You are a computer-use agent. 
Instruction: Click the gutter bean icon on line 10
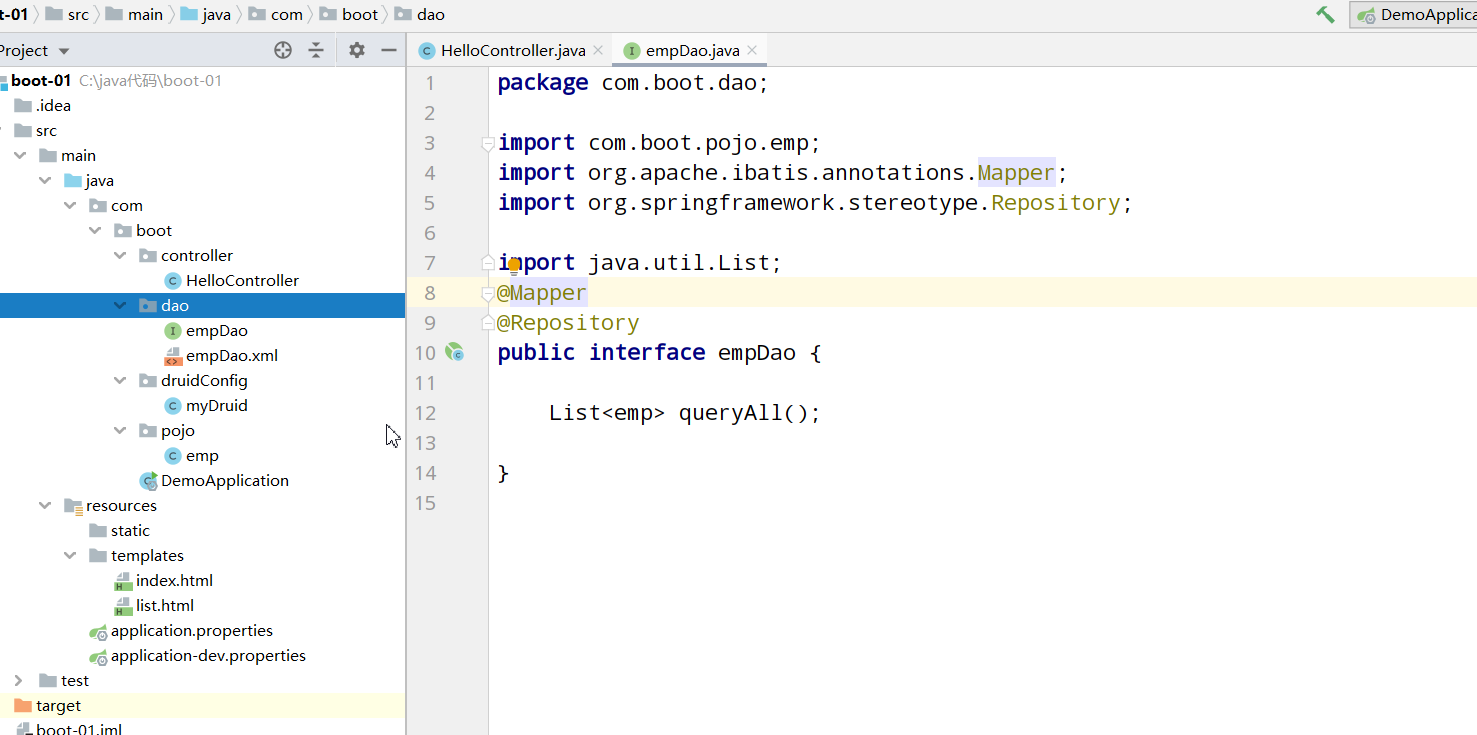coord(455,352)
